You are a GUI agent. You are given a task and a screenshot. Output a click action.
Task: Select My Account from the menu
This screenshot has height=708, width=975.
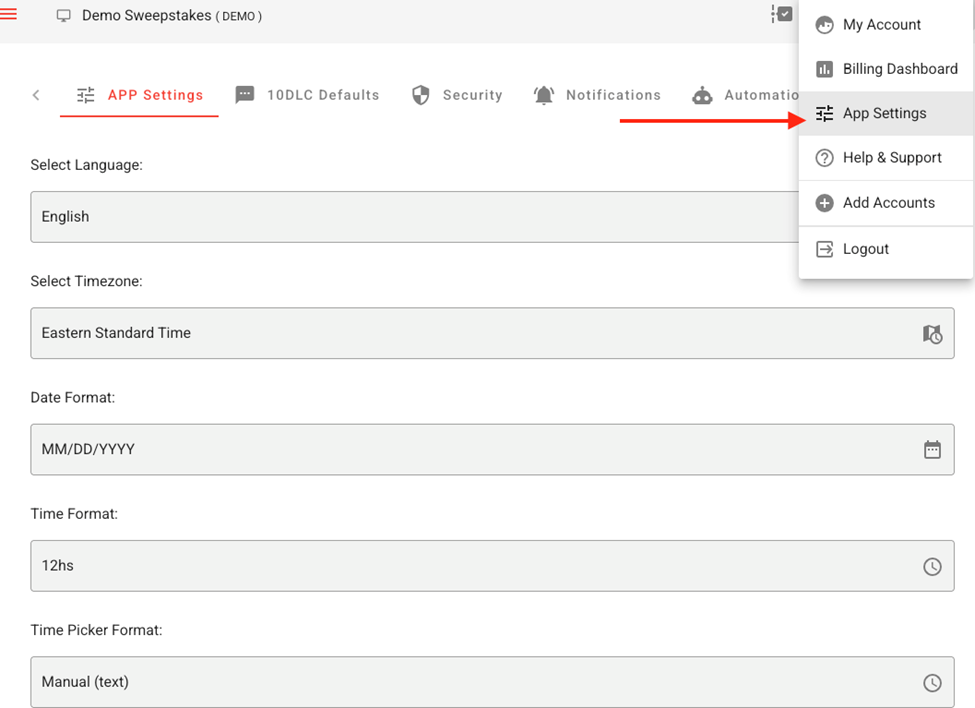point(881,25)
